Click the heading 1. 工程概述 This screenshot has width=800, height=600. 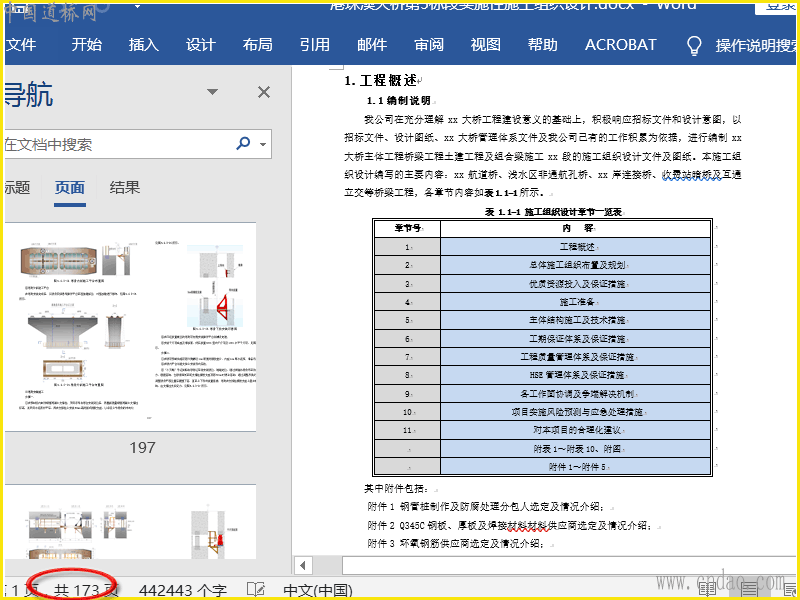381,81
